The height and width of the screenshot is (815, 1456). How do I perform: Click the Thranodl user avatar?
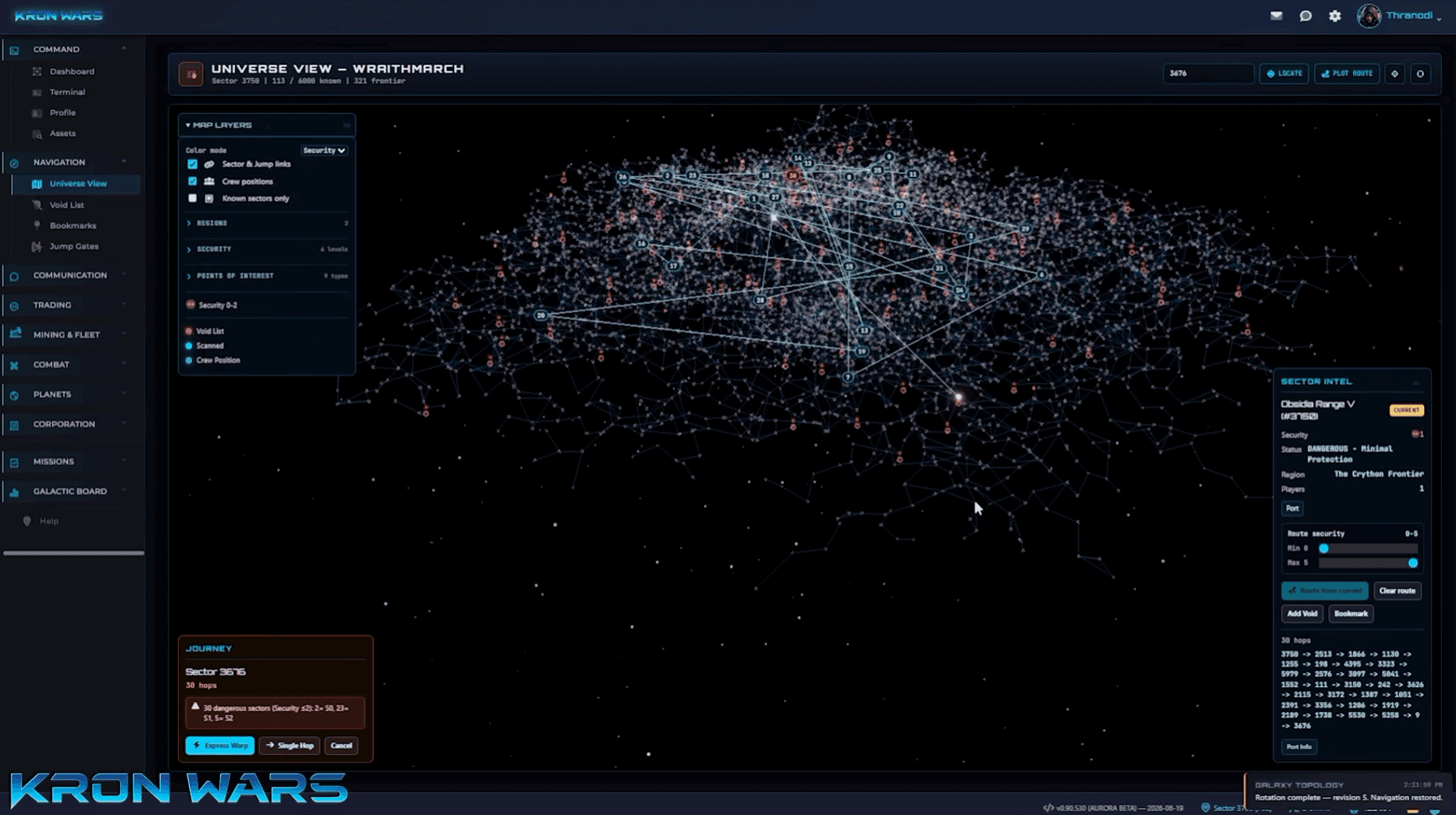[x=1368, y=16]
